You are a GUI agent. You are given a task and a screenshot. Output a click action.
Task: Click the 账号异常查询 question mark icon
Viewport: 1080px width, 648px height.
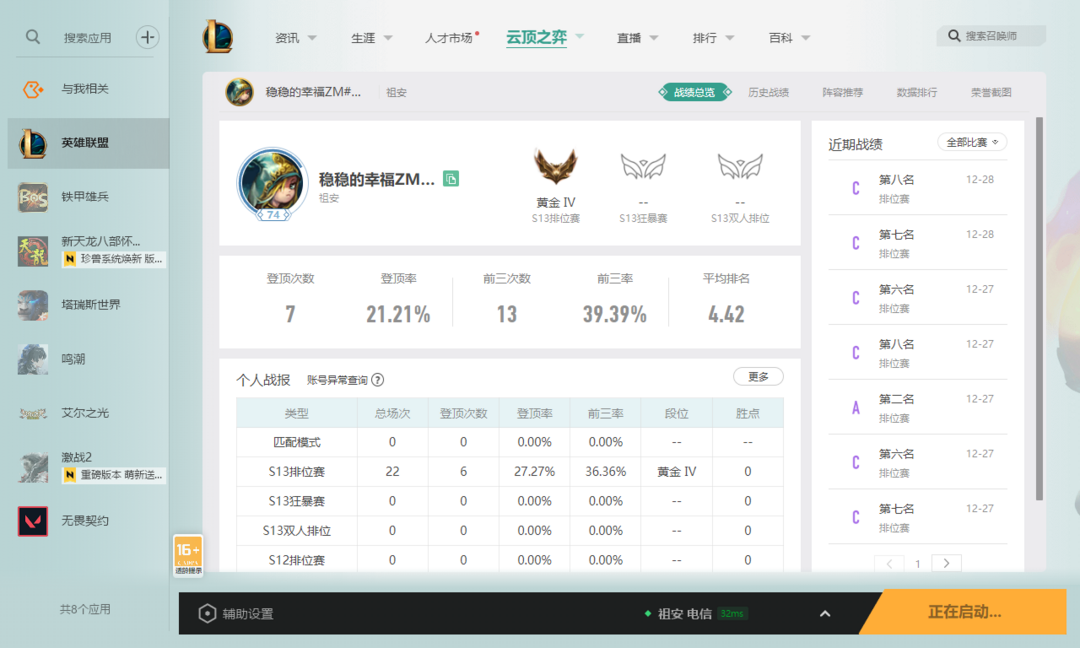click(377, 379)
